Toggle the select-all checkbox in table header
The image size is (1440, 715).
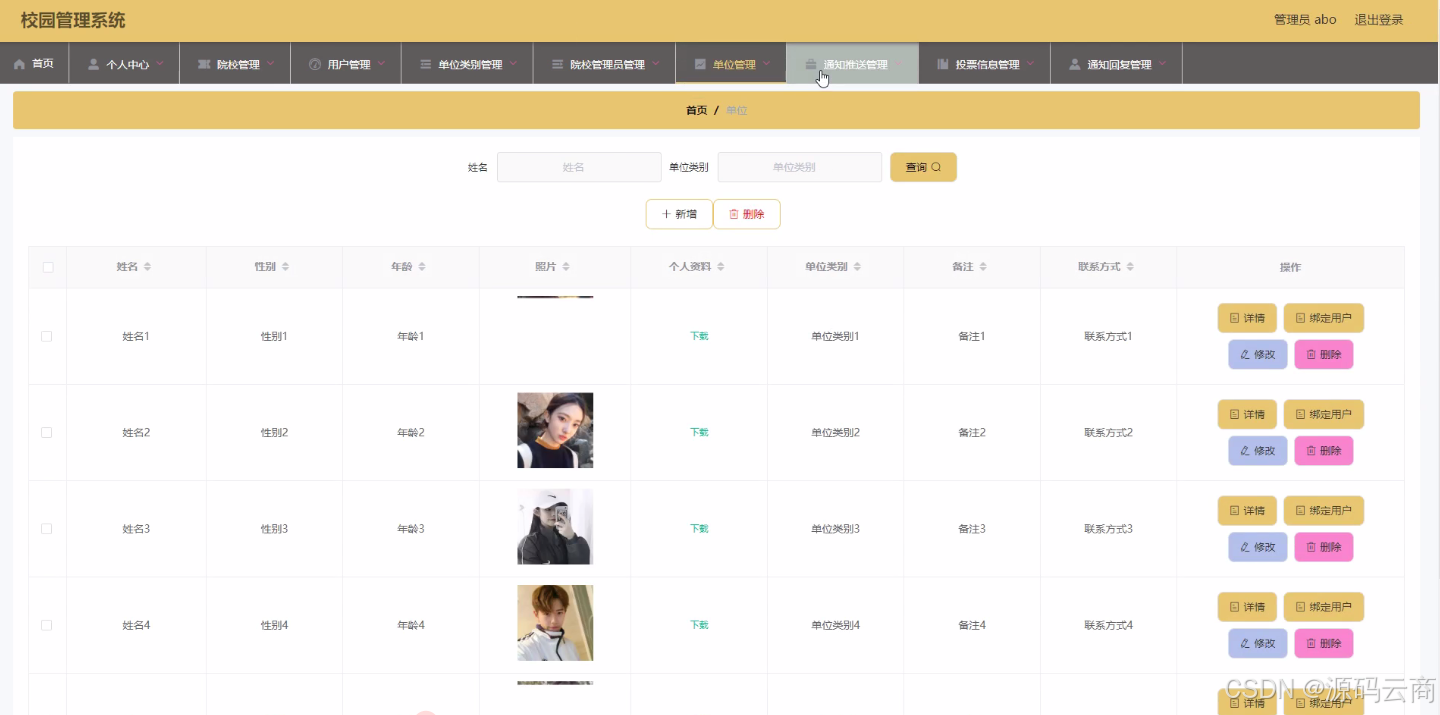tap(47, 267)
